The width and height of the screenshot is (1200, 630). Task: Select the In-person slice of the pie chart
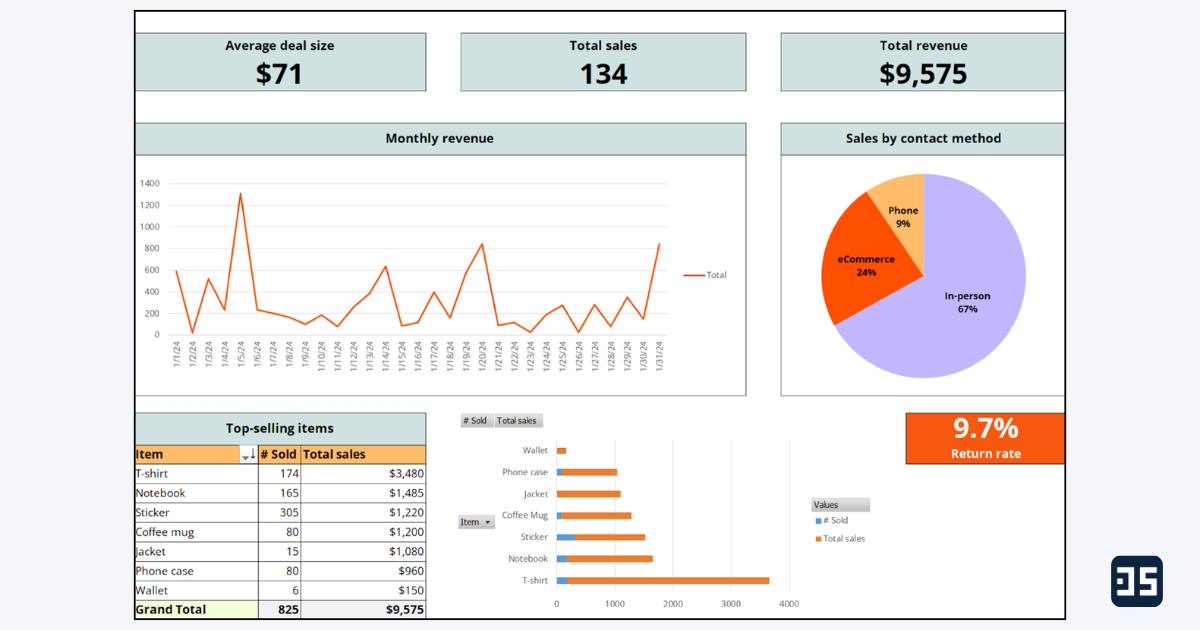point(965,300)
